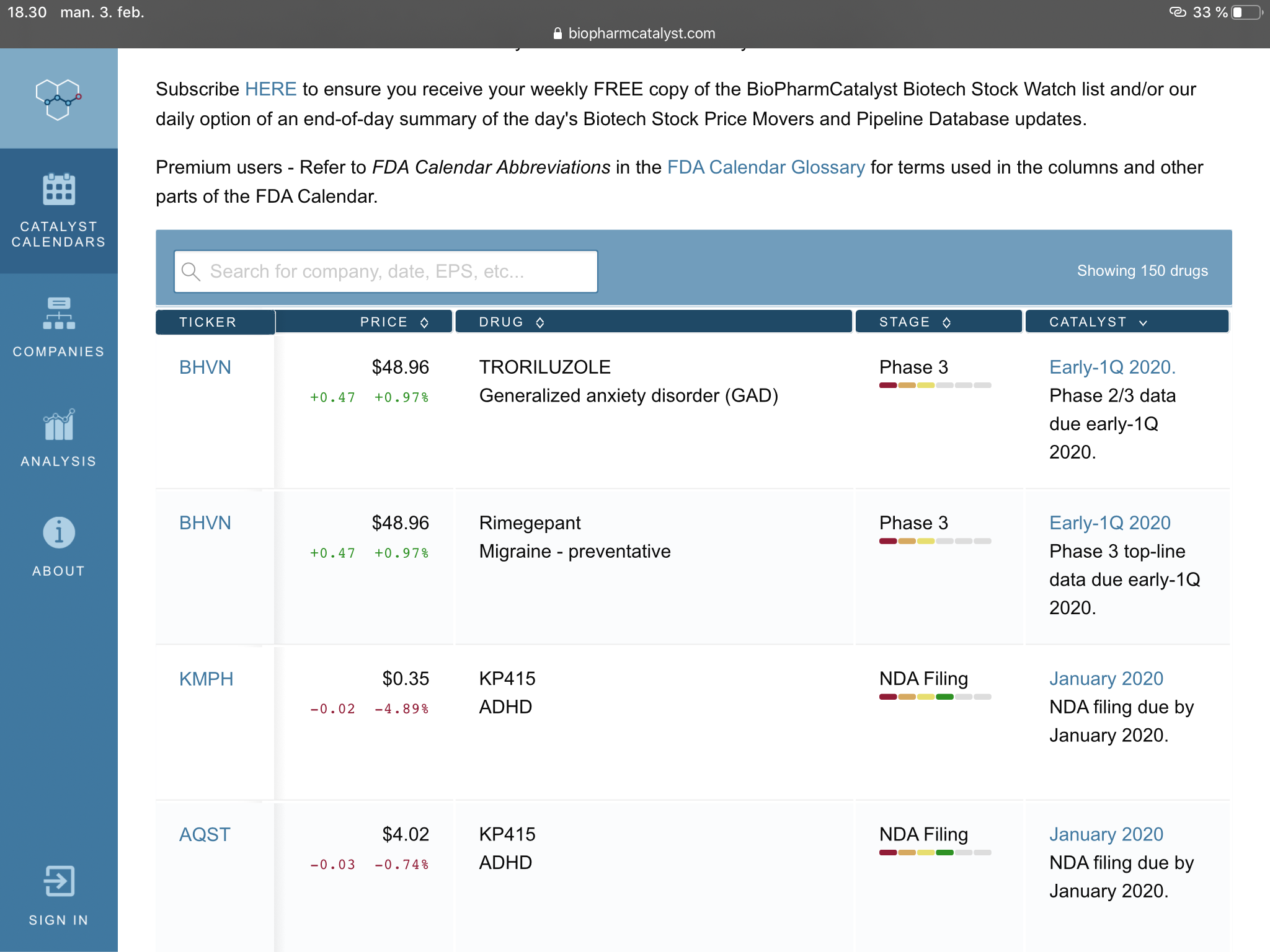This screenshot has width=1270, height=952.
Task: Tap the lock icon beside biopharmcatalyst.com
Action: 557,33
